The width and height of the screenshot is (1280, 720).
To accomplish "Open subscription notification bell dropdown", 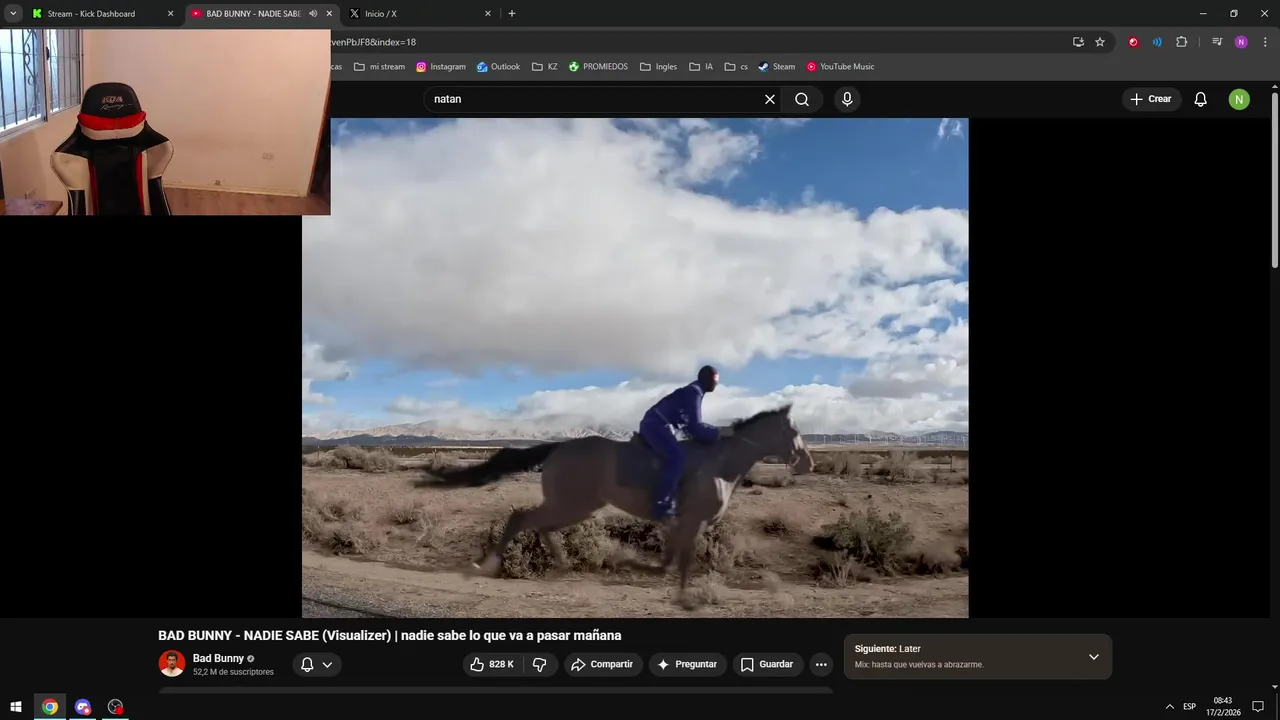I will click(317, 664).
